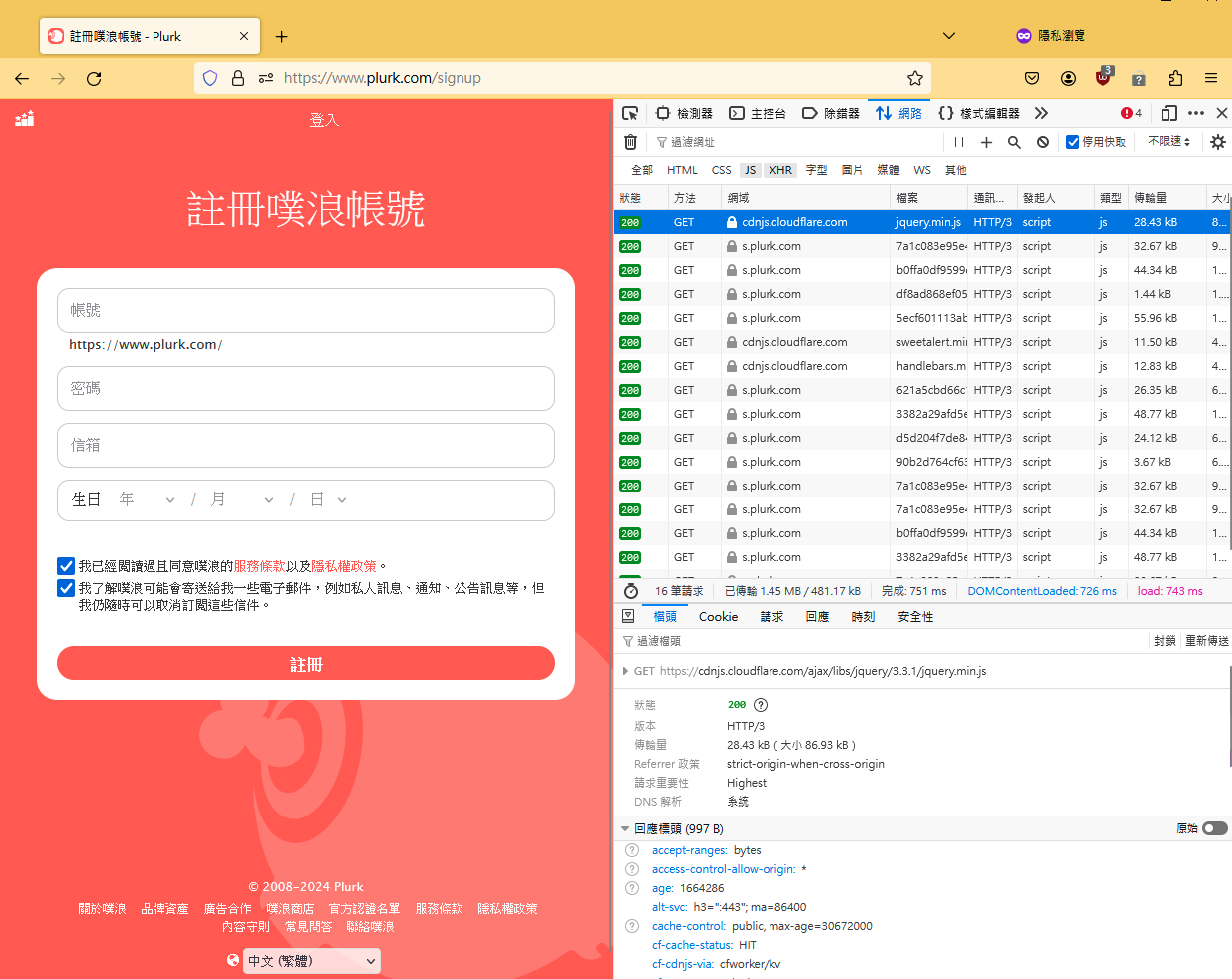Open a new browser tab
This screenshot has width=1232, height=979.
coord(282,37)
